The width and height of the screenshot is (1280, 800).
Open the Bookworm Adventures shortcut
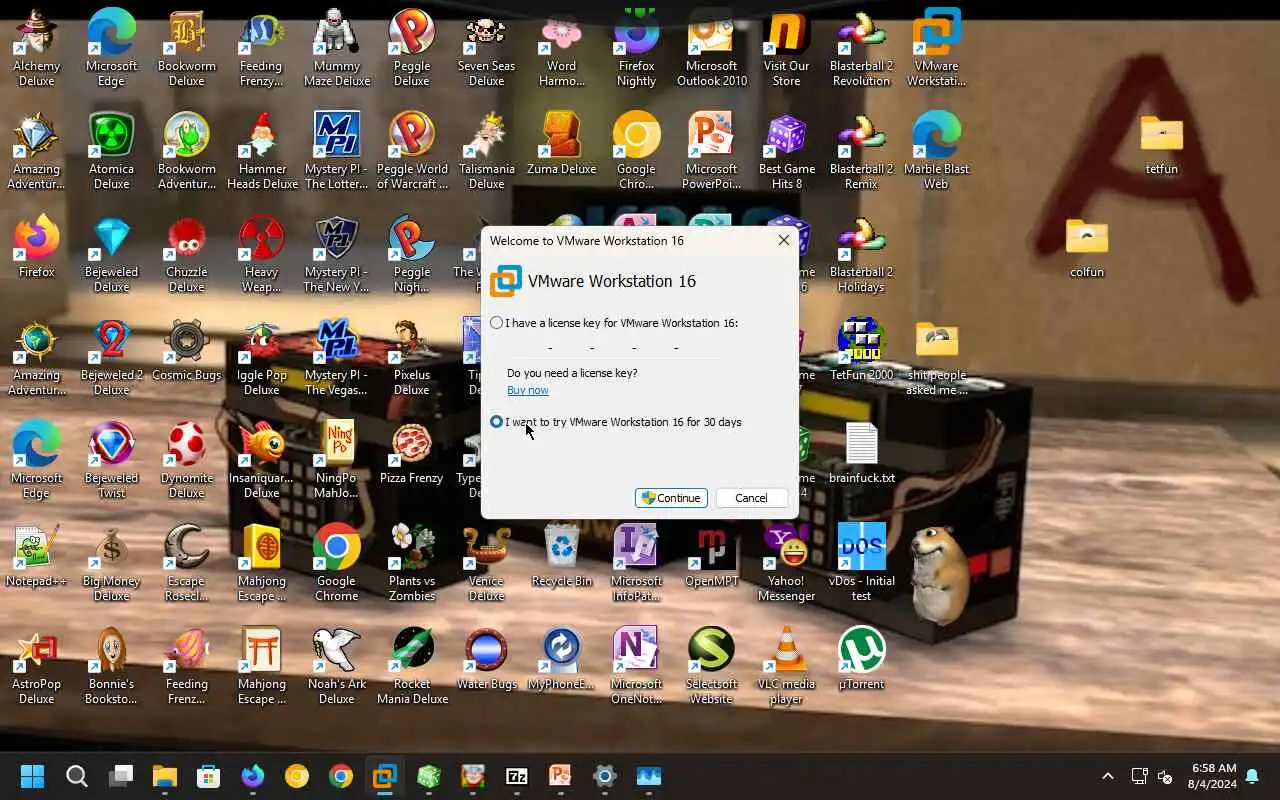(x=186, y=151)
